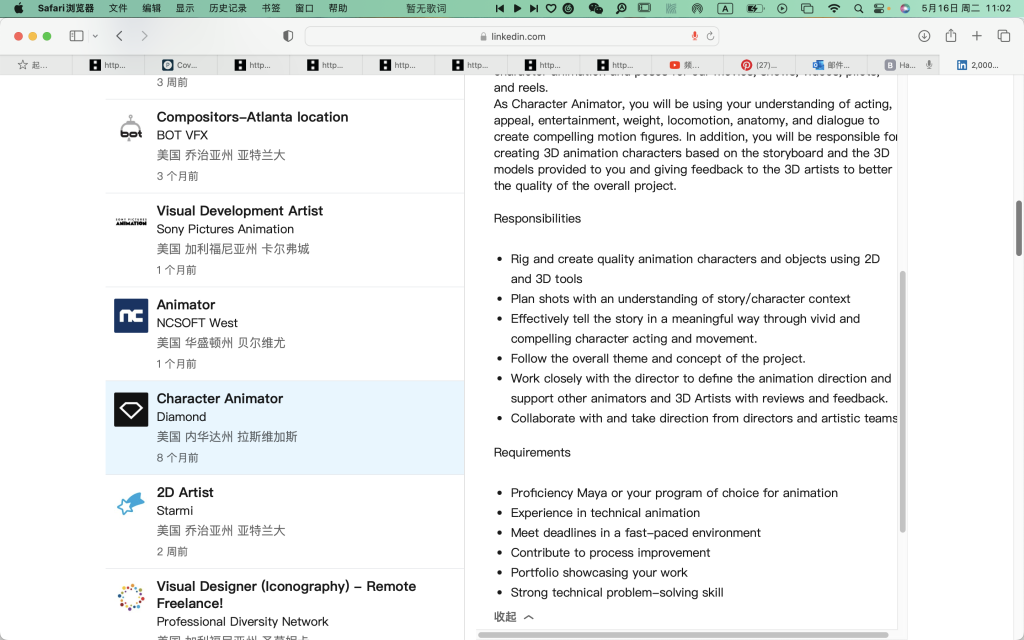Click the Responsibilities heading
The image size is (1024, 640).
tap(537, 218)
